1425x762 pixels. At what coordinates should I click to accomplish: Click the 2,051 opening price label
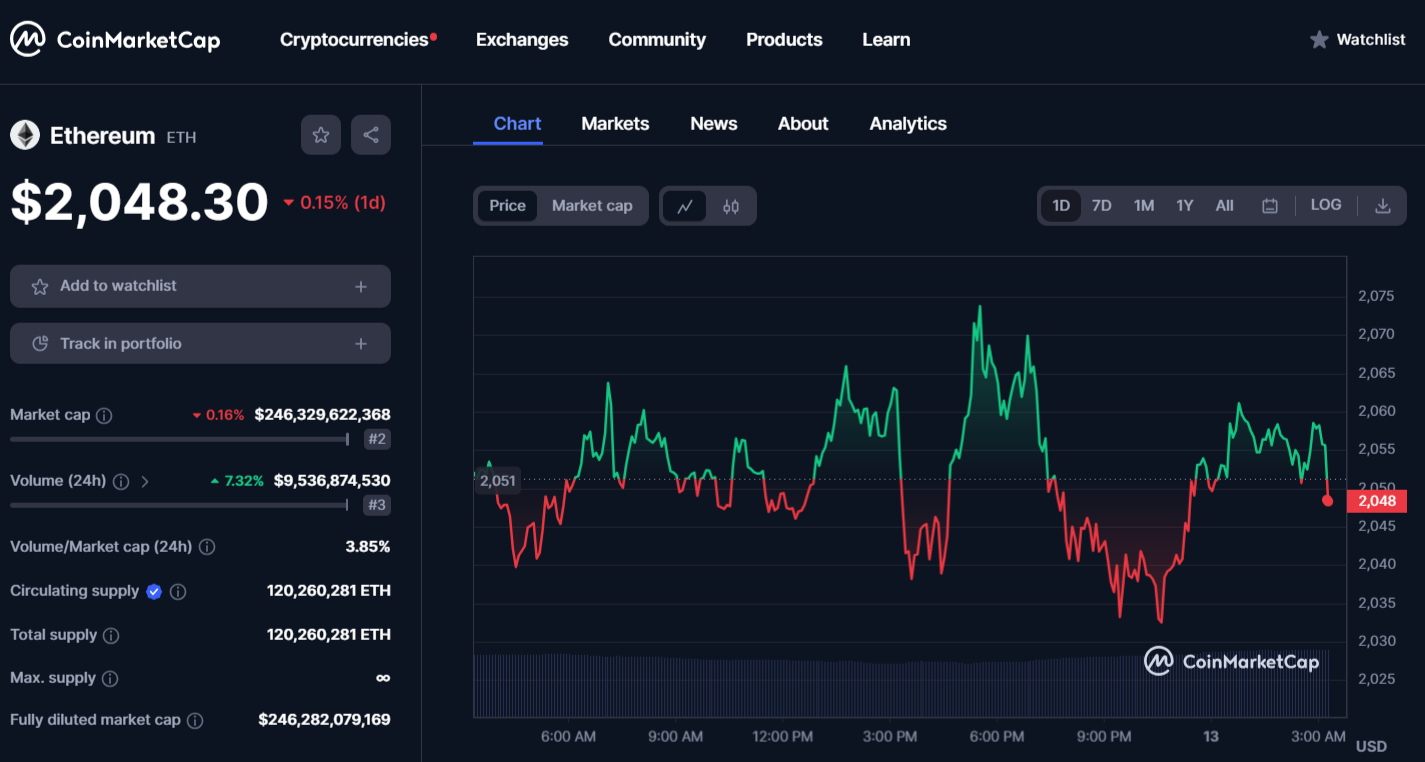click(497, 481)
